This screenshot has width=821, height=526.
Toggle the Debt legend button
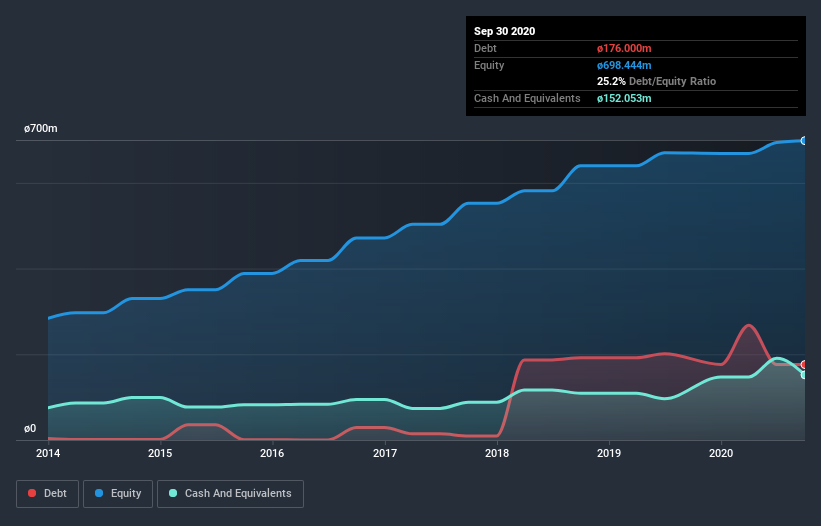coord(47,494)
